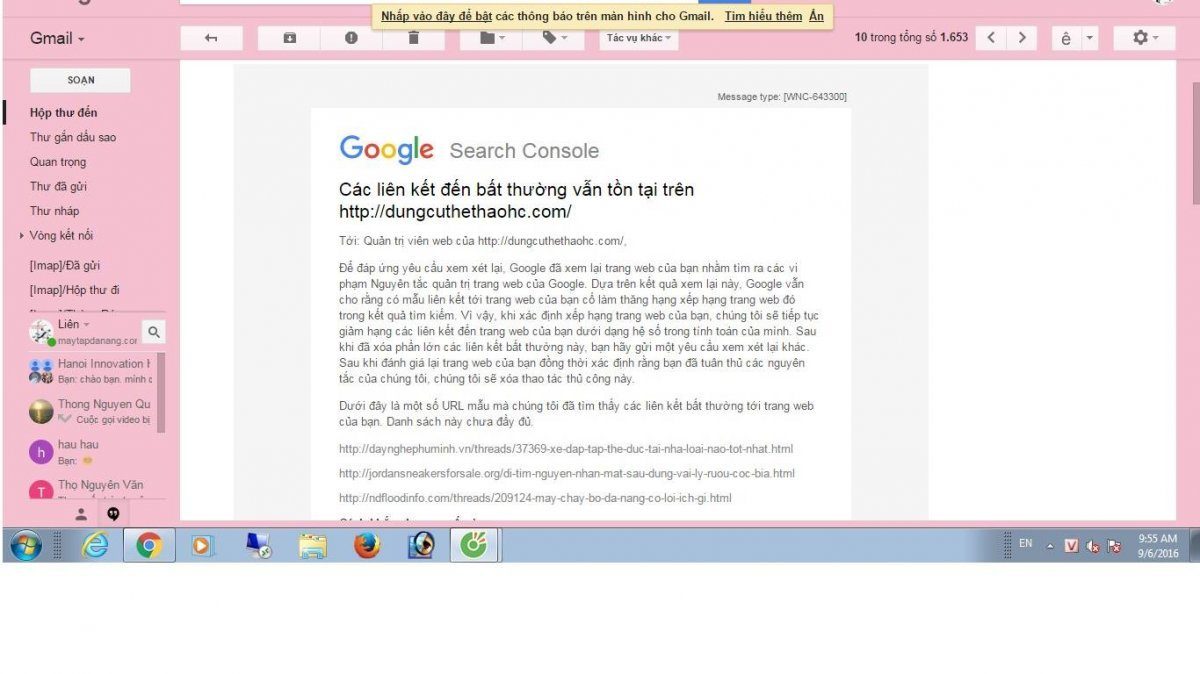Viewport: 1200px width, 674px height.
Task: Open the jordansneakersforsale.org sample URL
Action: click(567, 473)
